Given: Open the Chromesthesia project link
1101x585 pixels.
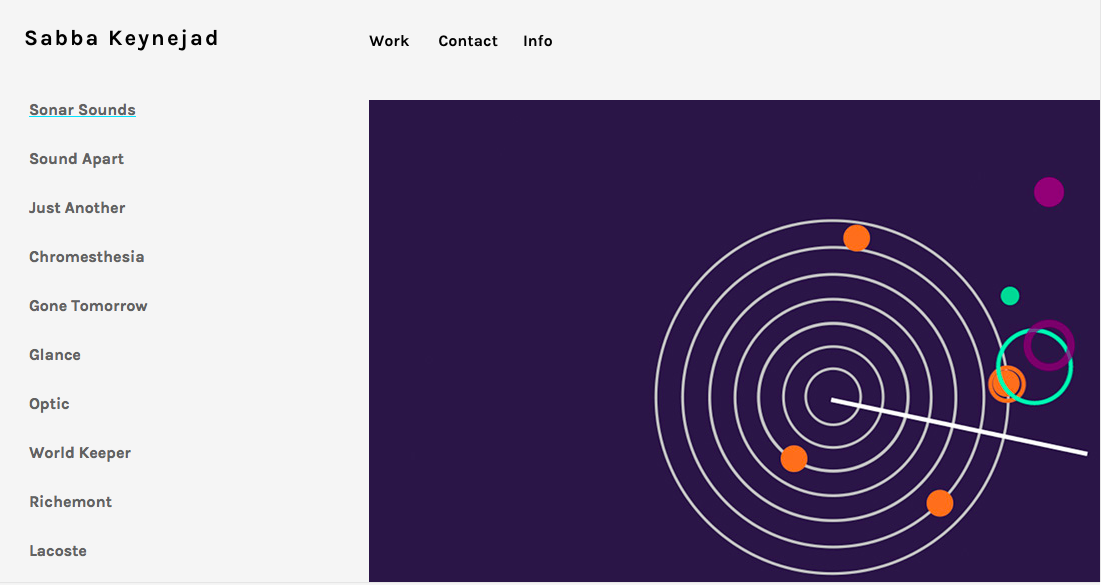Looking at the screenshot, I should pyautogui.click(x=86, y=257).
